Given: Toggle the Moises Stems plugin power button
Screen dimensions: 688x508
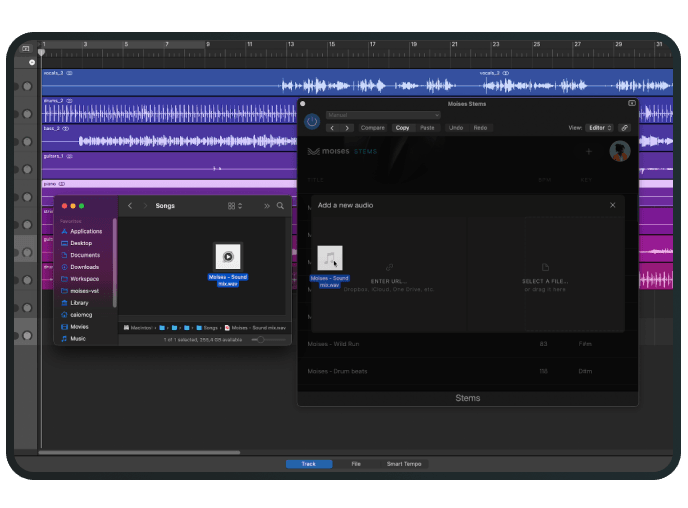Looking at the screenshot, I should point(312,122).
